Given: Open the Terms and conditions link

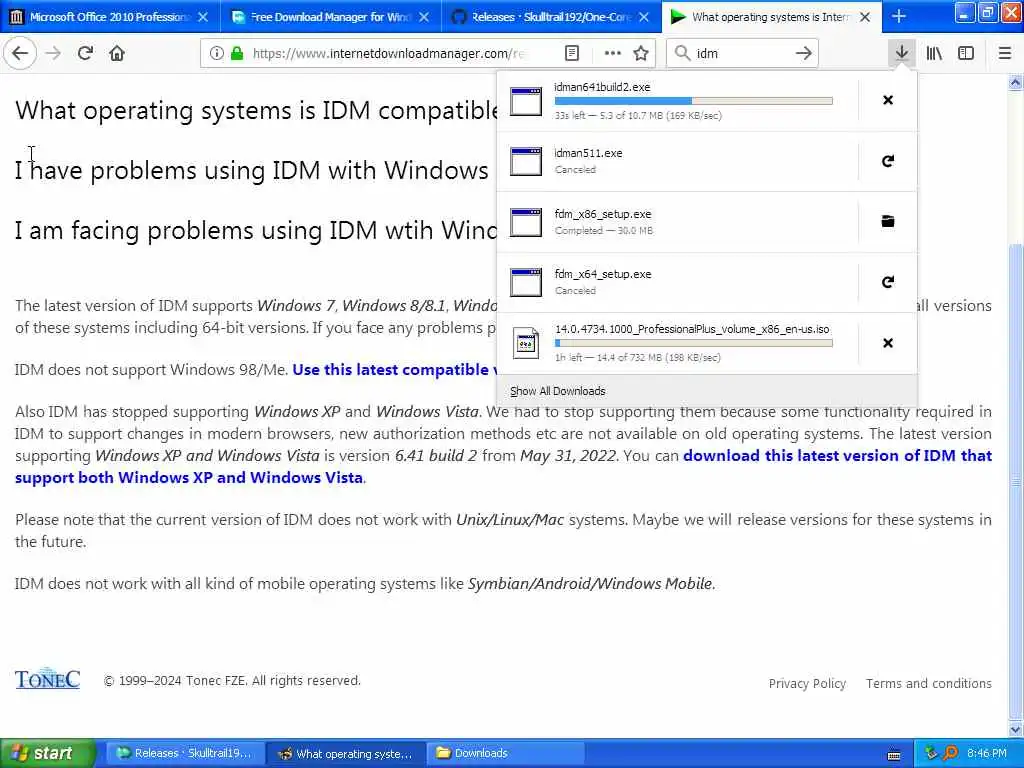Looking at the screenshot, I should (929, 684).
